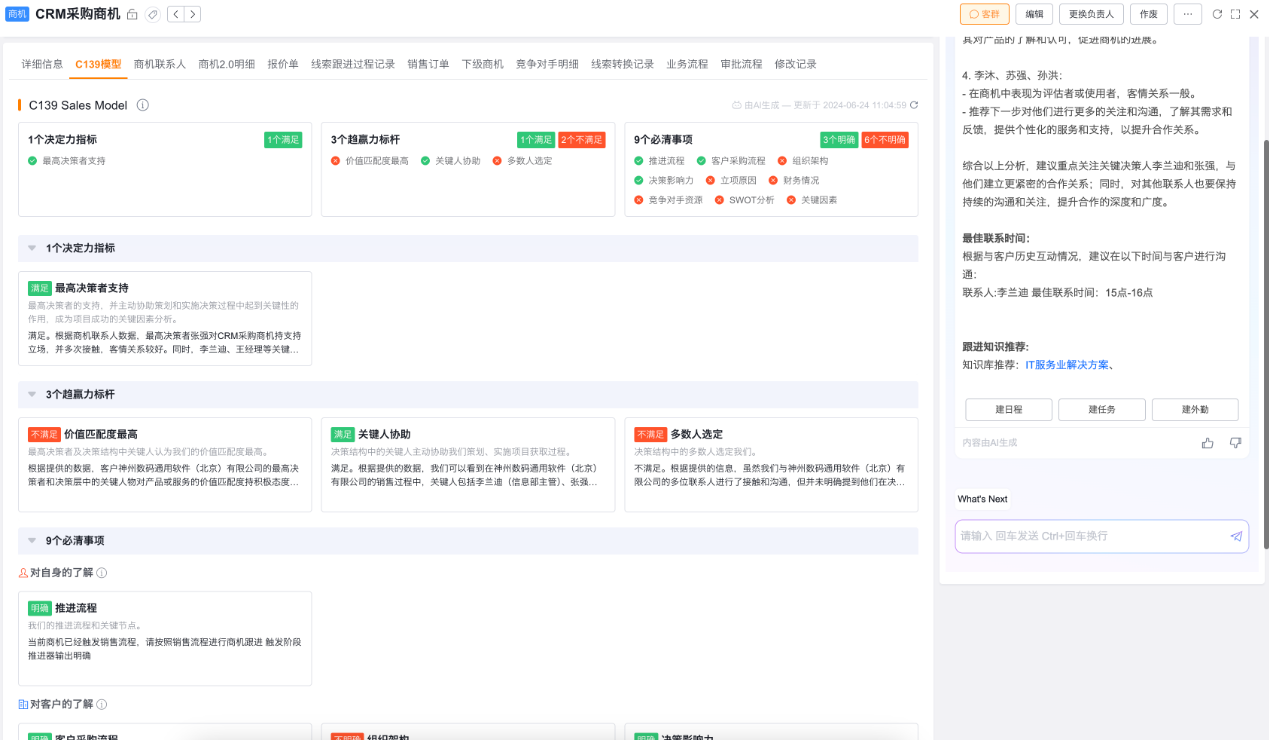Viewport: 1269px width, 740px height.
Task: Go to next record with right arrow
Action: point(192,14)
